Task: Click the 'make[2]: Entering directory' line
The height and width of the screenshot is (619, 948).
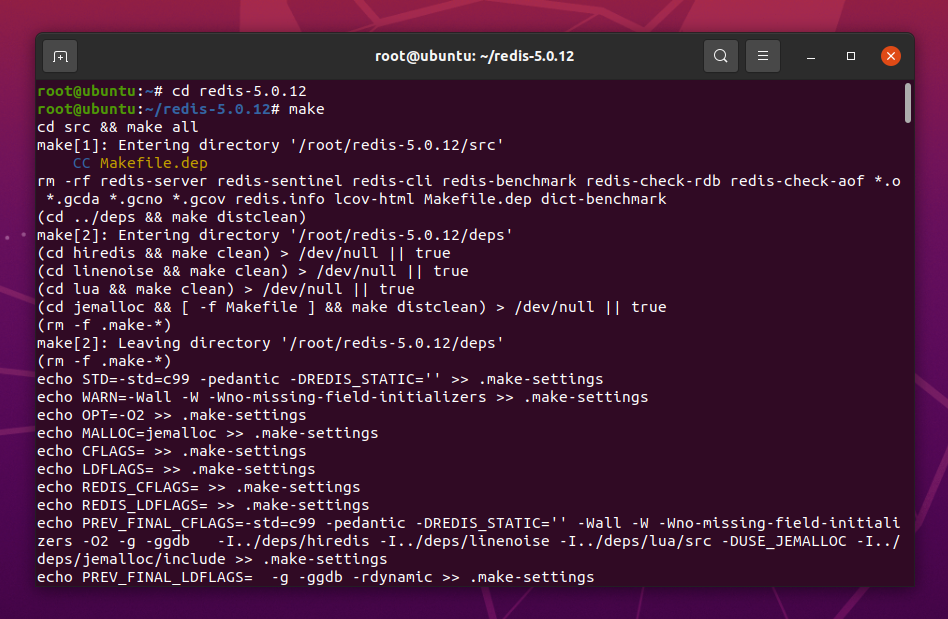Action: (275, 235)
